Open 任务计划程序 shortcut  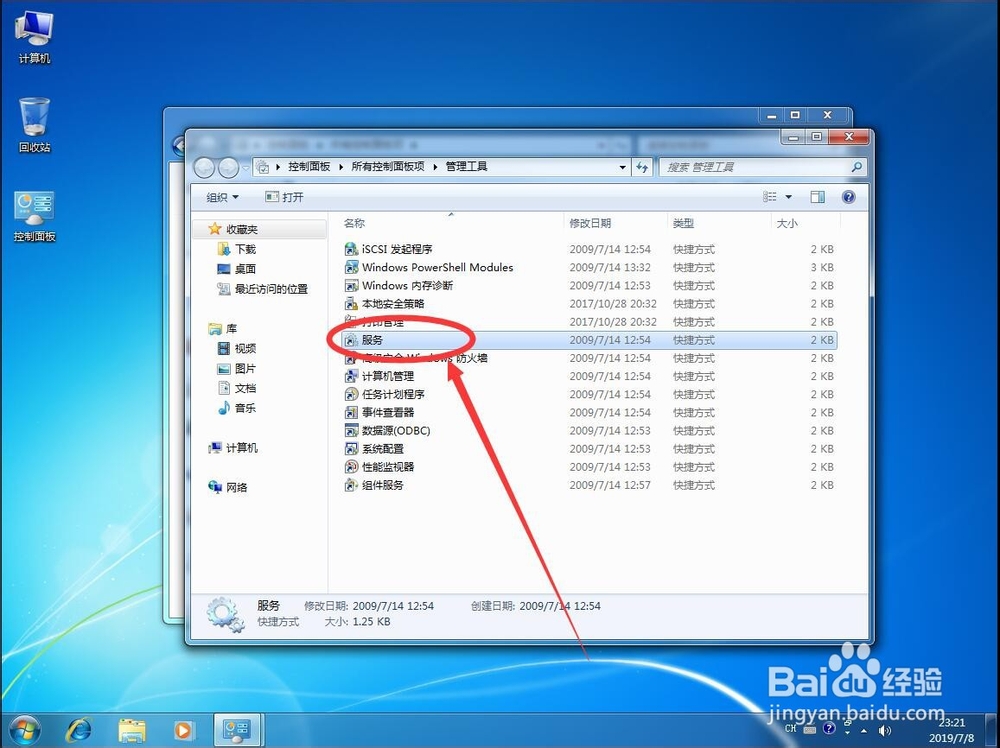(393, 394)
